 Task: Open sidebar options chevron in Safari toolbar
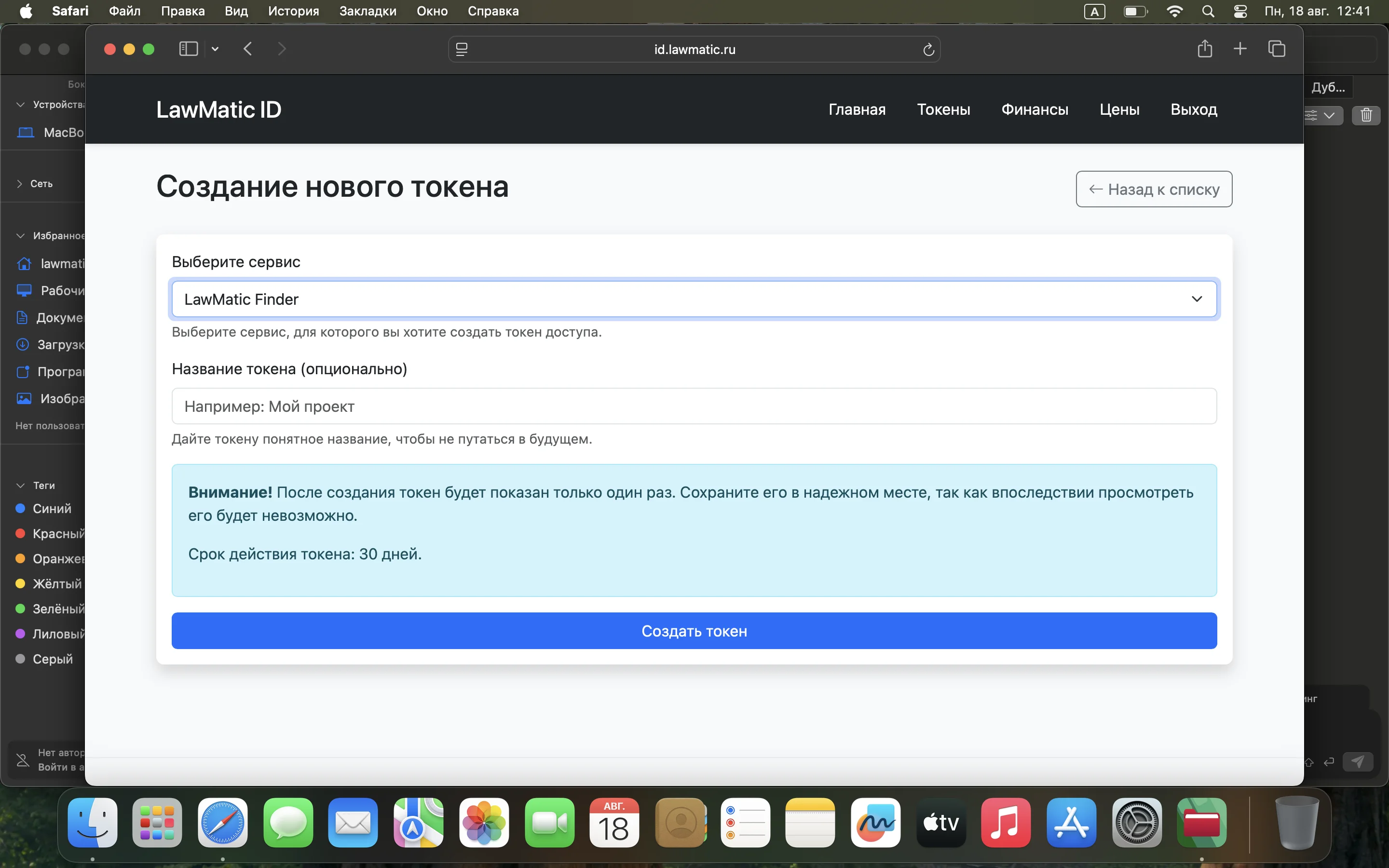tap(215, 49)
